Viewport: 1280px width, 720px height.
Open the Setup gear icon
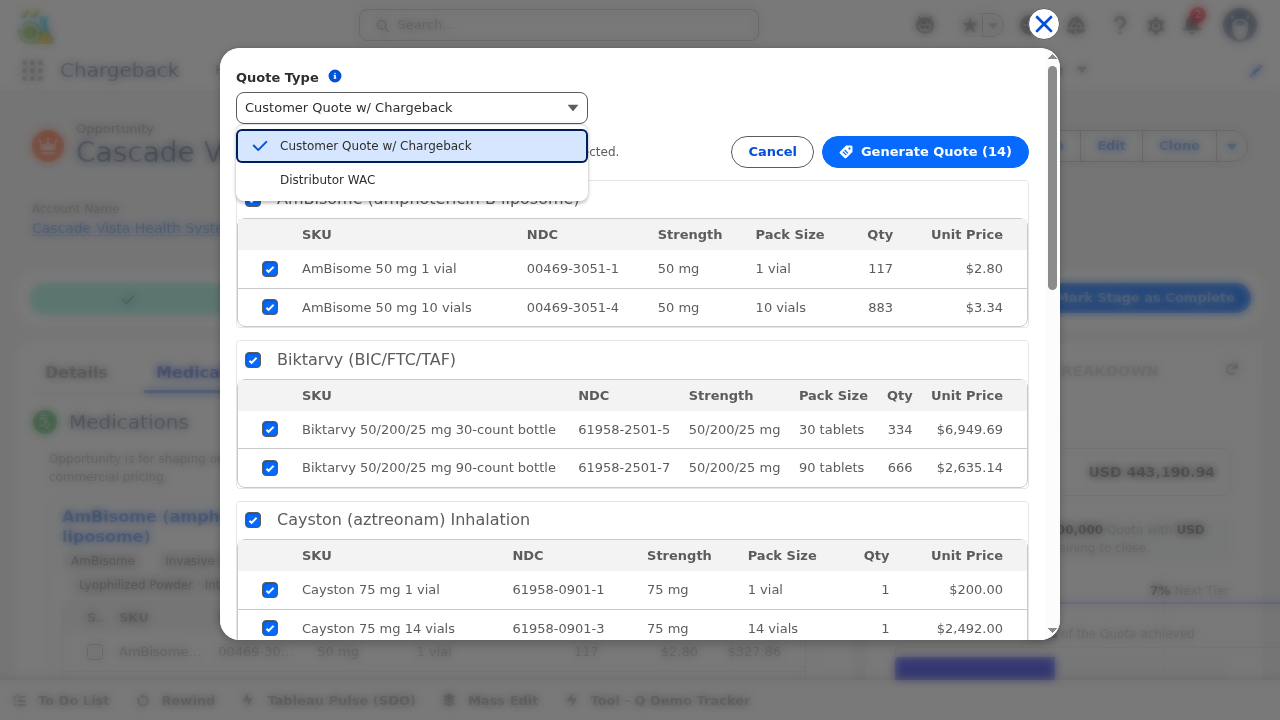(1156, 25)
